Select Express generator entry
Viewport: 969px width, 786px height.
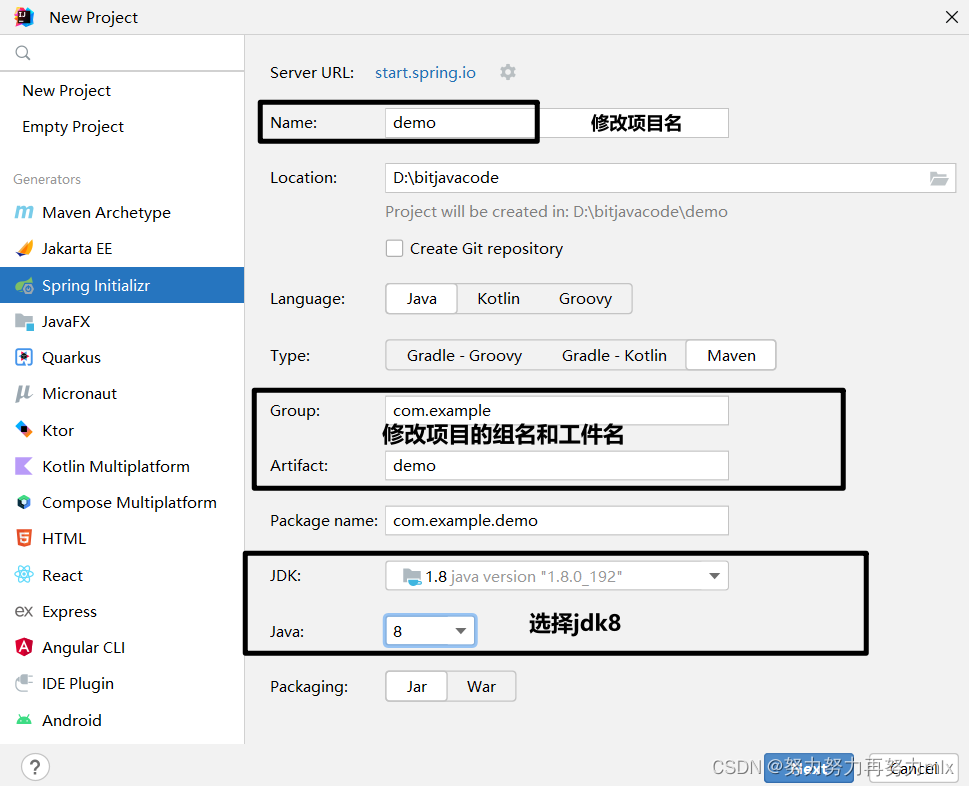pos(122,611)
